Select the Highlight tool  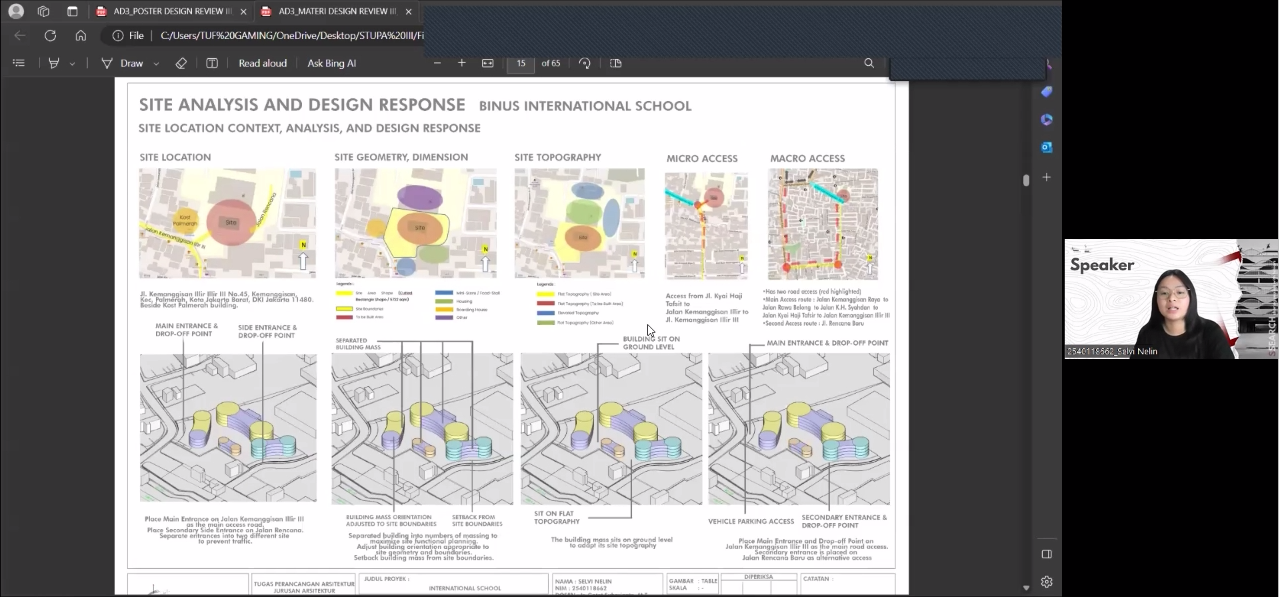[54, 63]
